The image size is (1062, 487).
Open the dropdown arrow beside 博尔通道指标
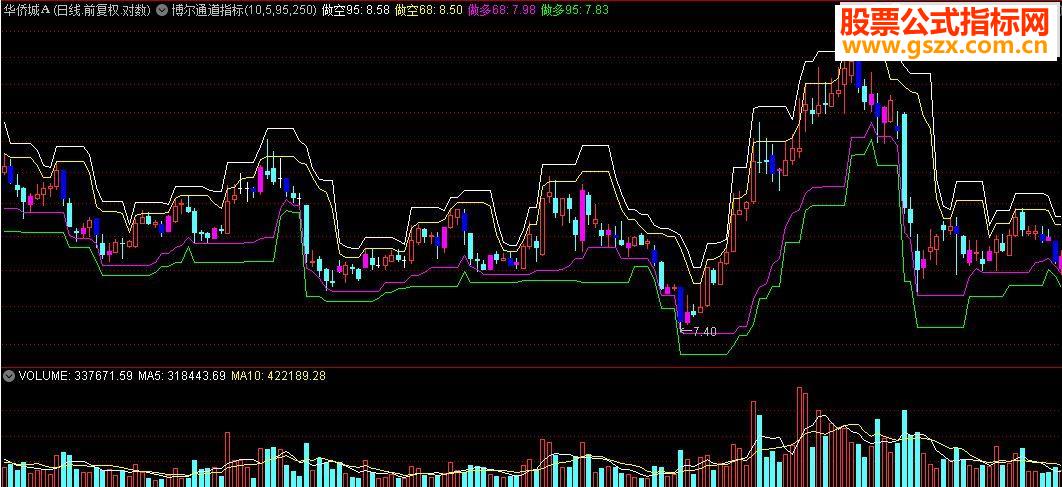click(162, 10)
